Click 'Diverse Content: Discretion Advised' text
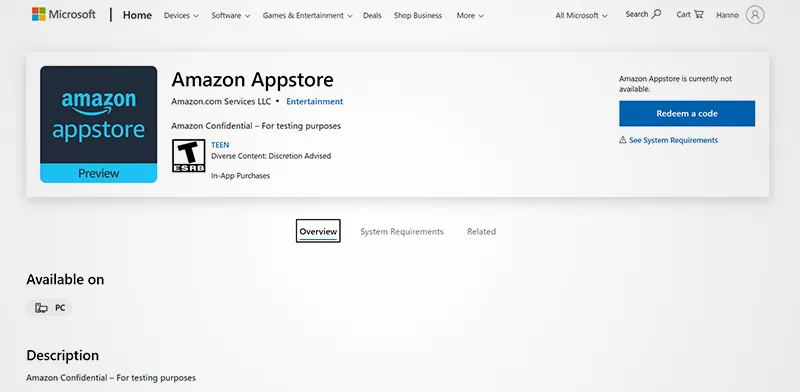The height and width of the screenshot is (392, 800). (271, 156)
